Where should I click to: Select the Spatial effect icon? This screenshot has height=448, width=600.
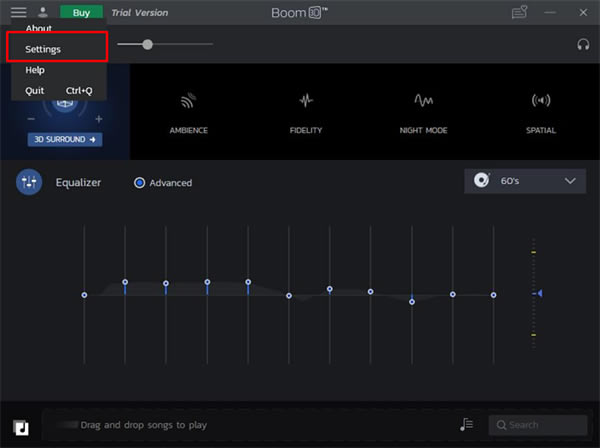click(541, 101)
